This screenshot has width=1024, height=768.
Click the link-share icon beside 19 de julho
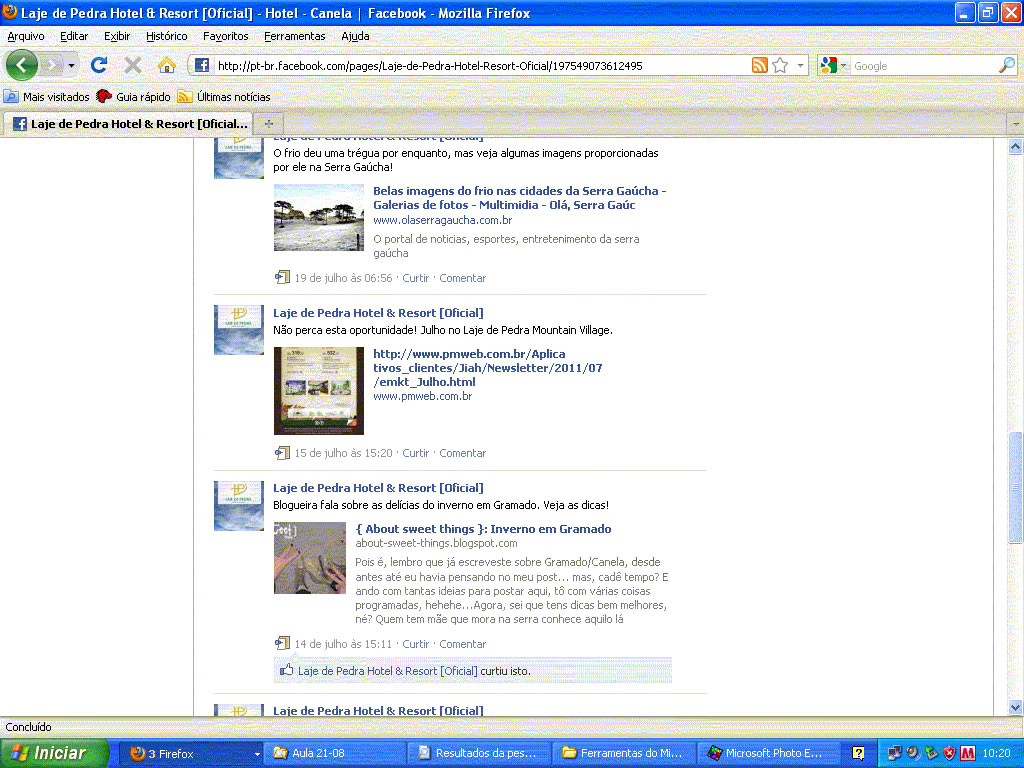(282, 278)
